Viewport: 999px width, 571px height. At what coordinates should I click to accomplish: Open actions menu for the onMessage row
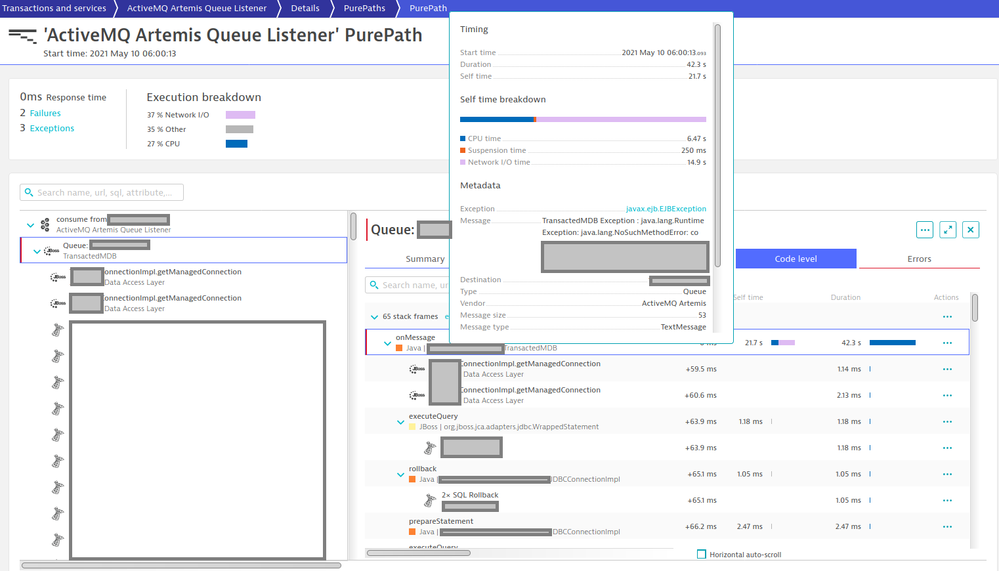coord(947,343)
